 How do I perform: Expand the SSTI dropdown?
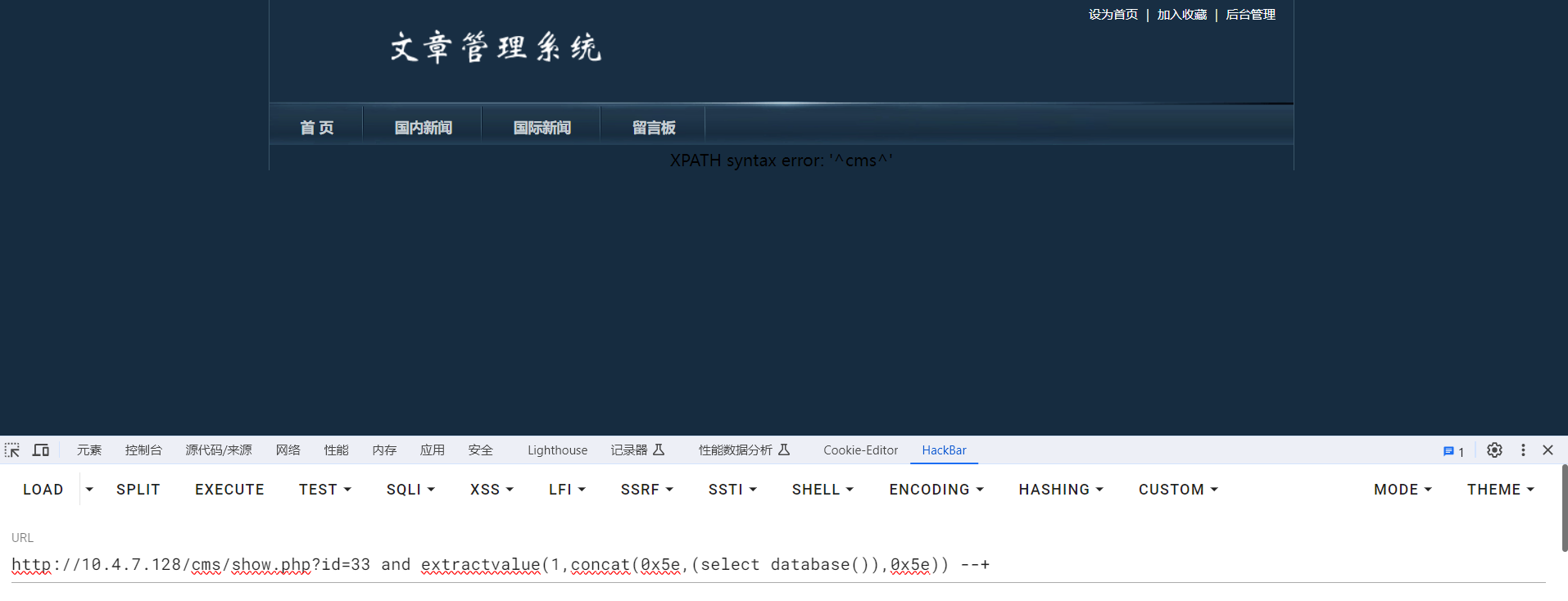coord(732,490)
